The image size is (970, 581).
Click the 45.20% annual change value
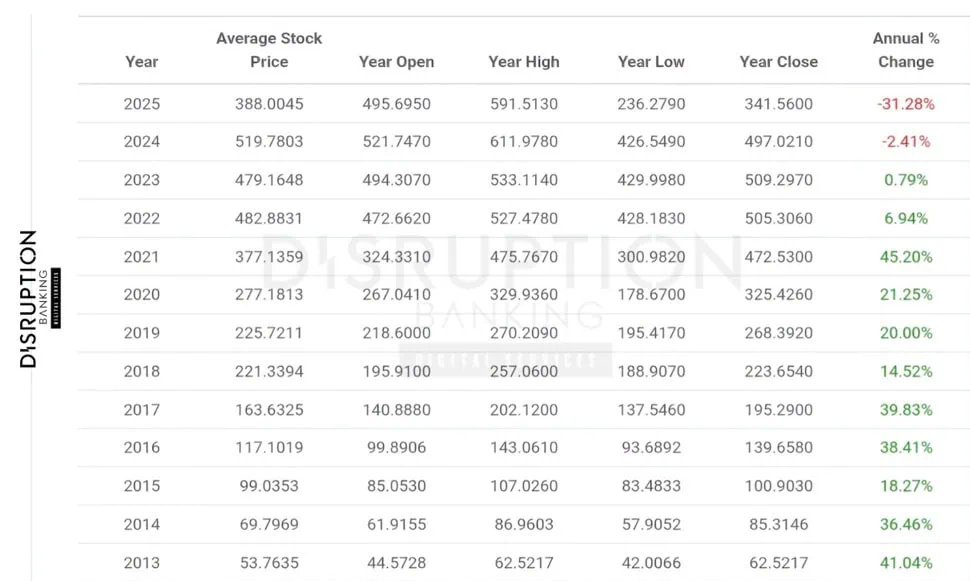(x=906, y=257)
